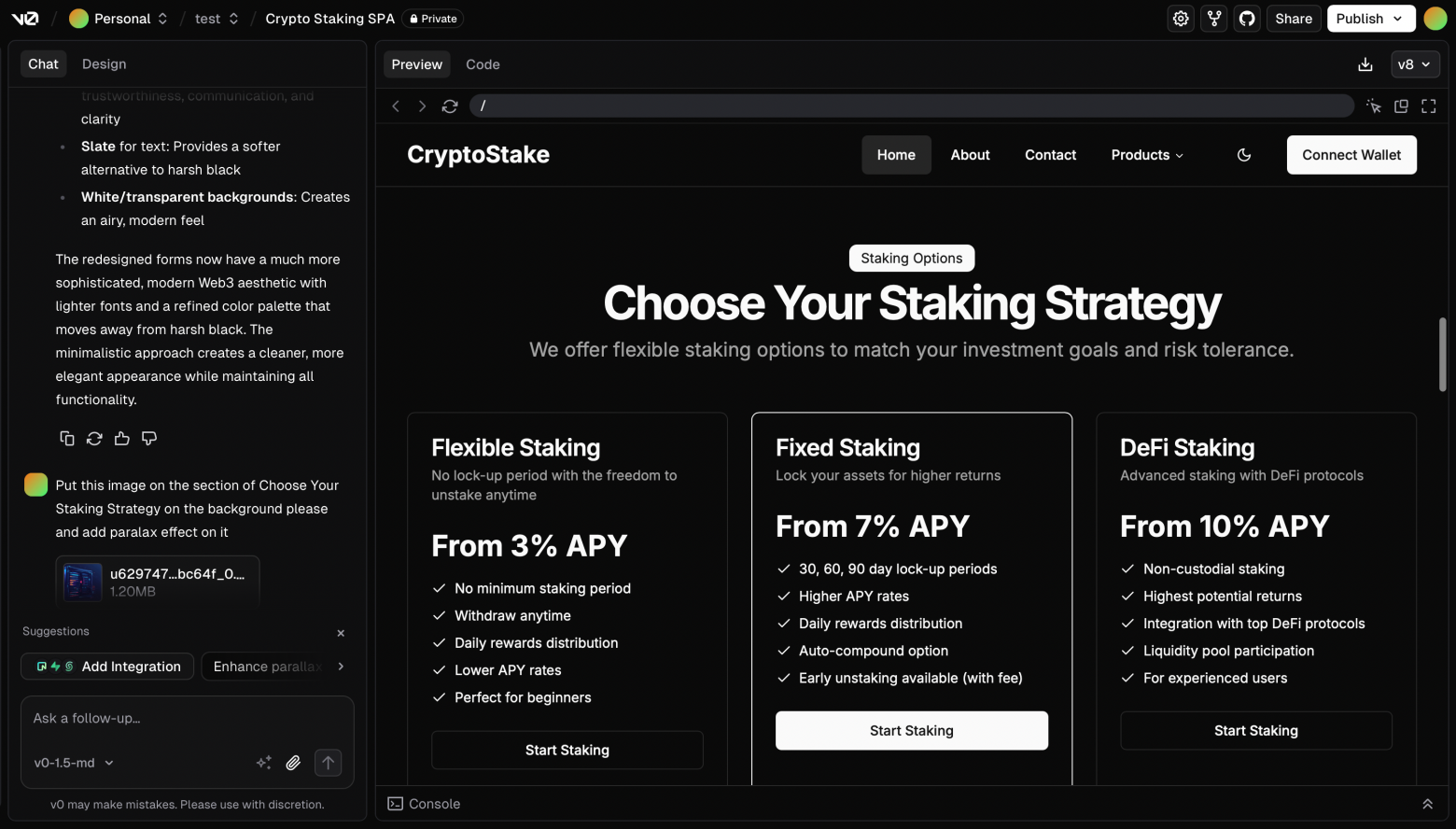The width and height of the screenshot is (1456, 829).
Task: Open the git branch fork icon
Action: pyautogui.click(x=1214, y=19)
